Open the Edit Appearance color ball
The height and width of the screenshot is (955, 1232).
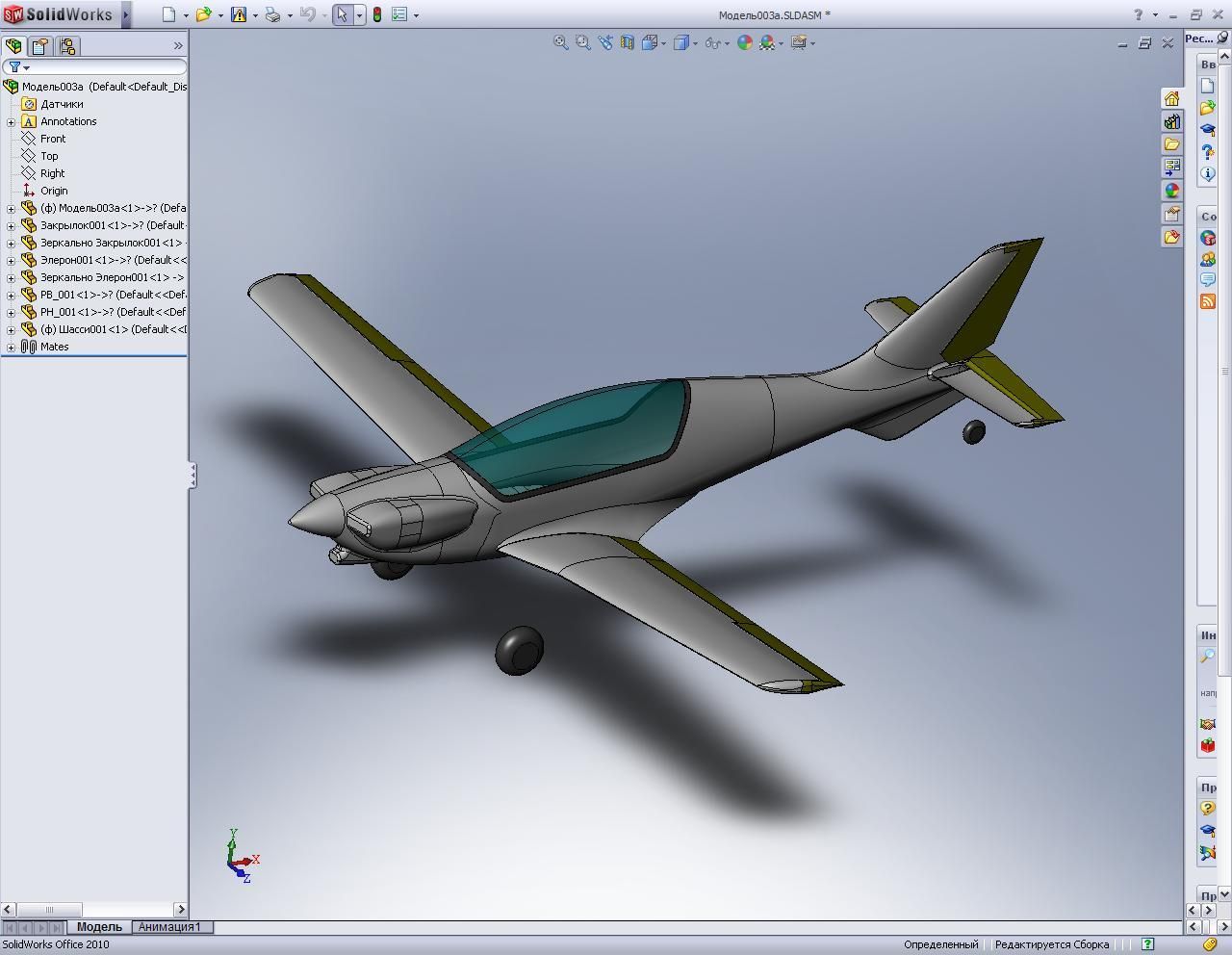pos(744,42)
